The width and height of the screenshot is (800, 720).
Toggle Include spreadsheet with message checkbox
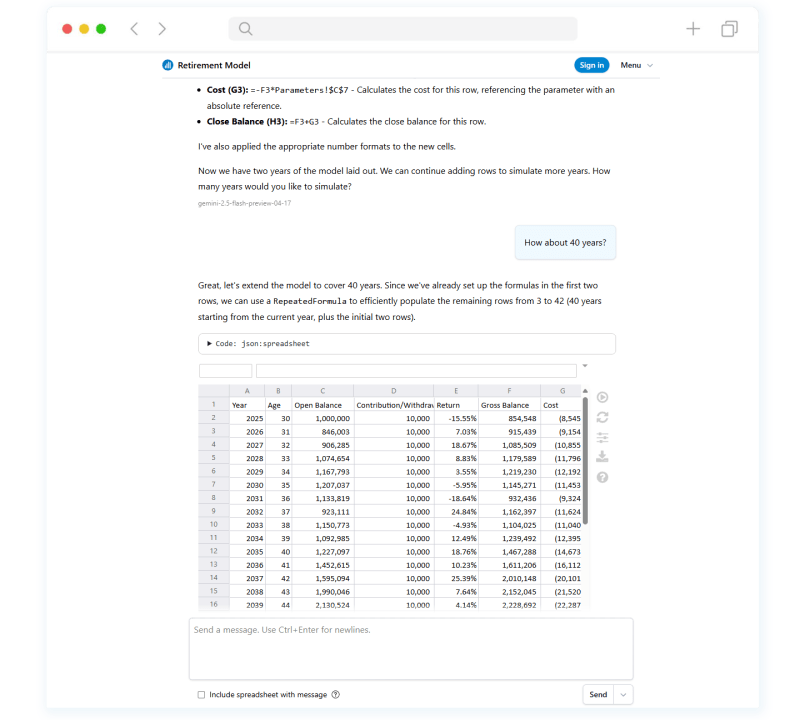coord(201,694)
